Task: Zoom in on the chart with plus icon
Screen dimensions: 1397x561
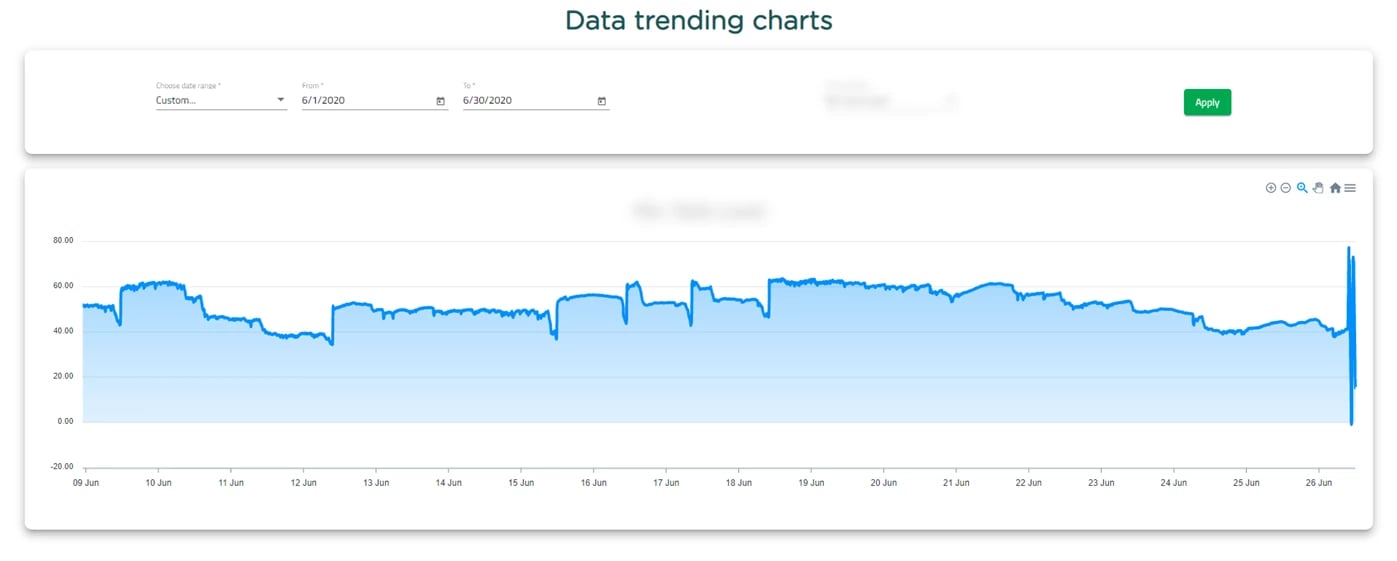Action: (1271, 188)
